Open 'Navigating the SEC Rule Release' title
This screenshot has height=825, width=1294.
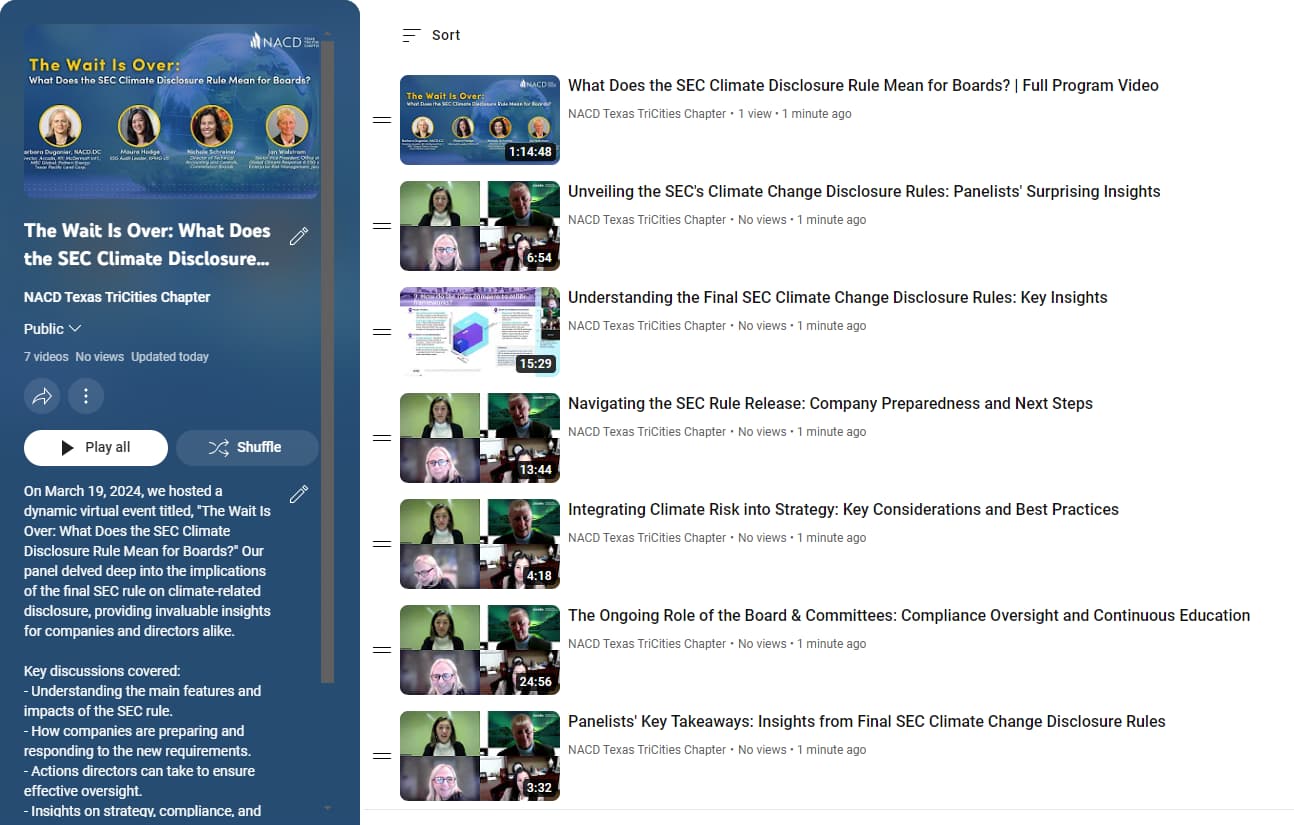pyautogui.click(x=830, y=404)
